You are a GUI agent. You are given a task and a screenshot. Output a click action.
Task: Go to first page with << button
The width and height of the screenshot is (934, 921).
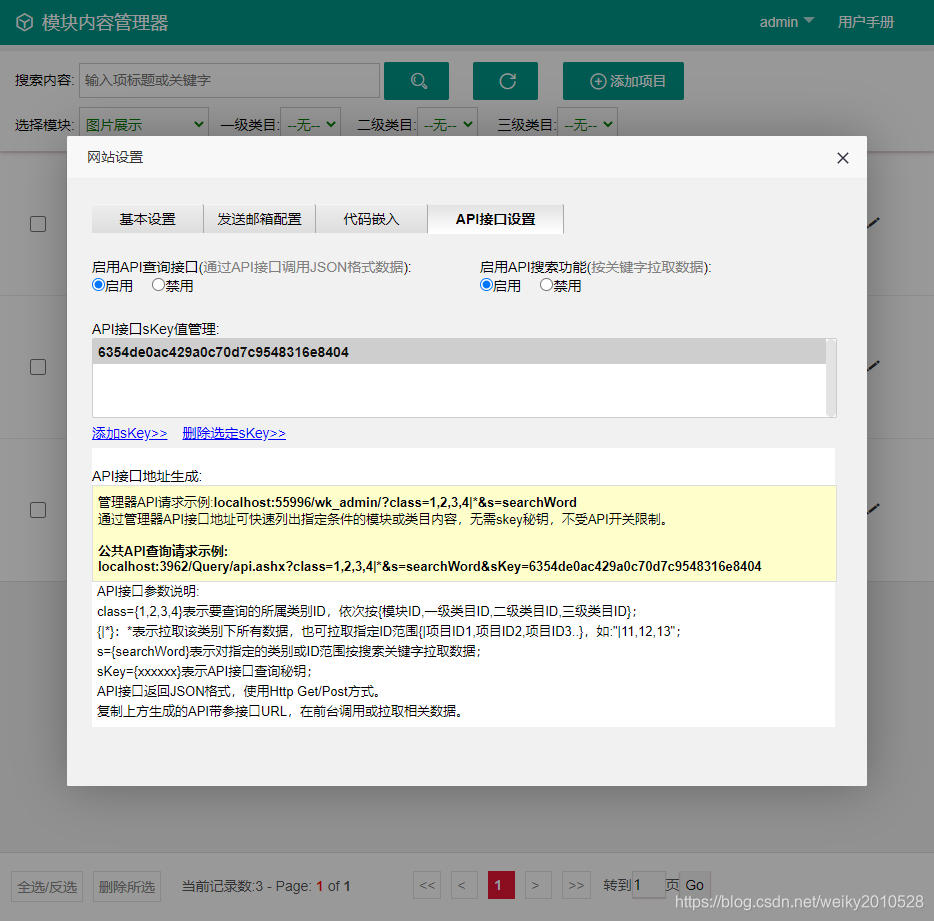pyautogui.click(x=427, y=885)
